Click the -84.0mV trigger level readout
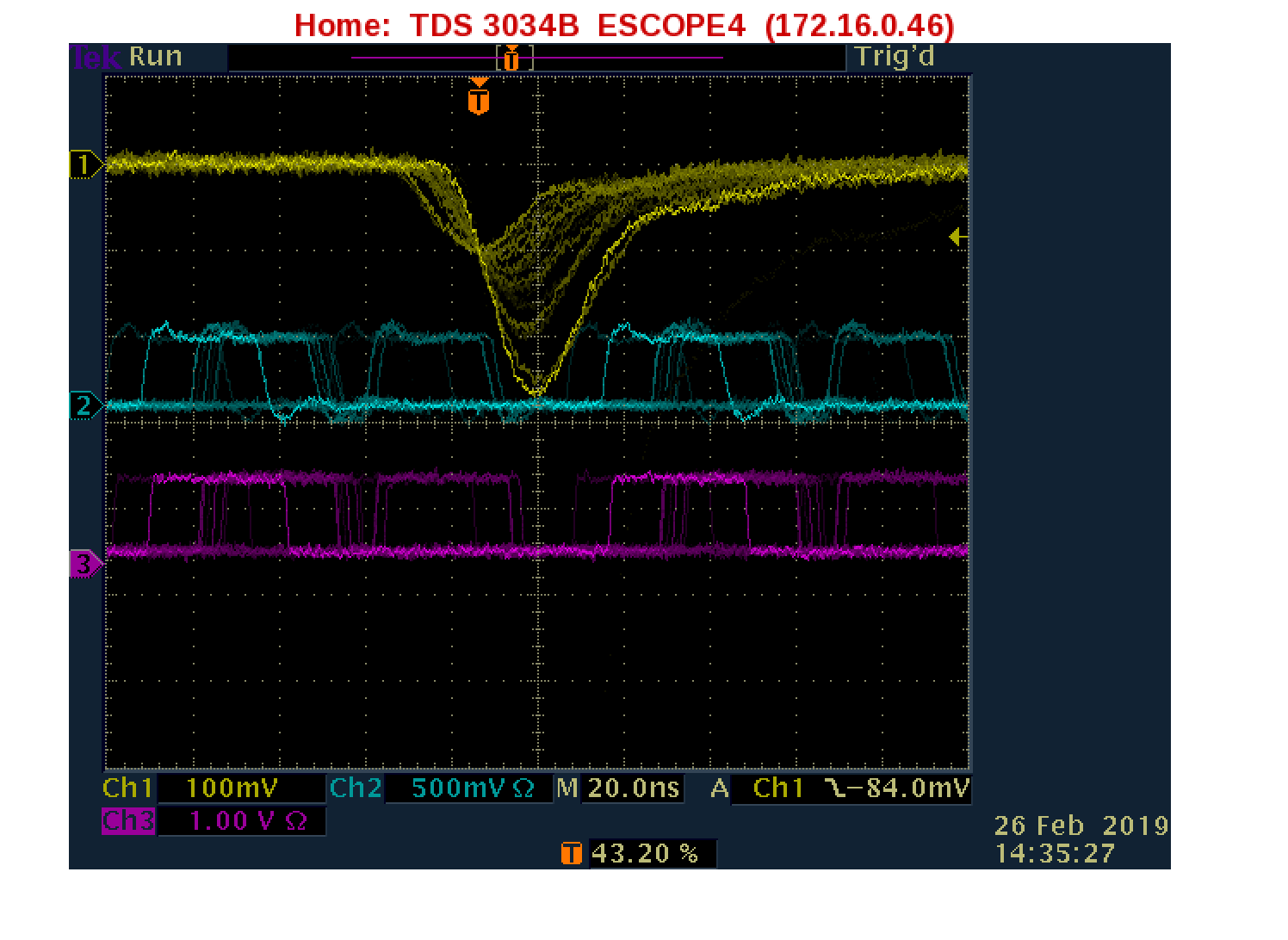This screenshot has width=1288, height=940. (911, 788)
